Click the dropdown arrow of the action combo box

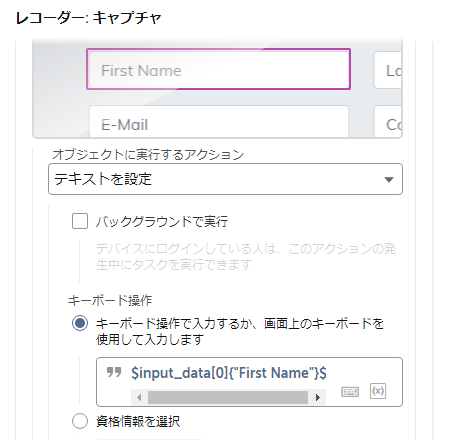389,180
